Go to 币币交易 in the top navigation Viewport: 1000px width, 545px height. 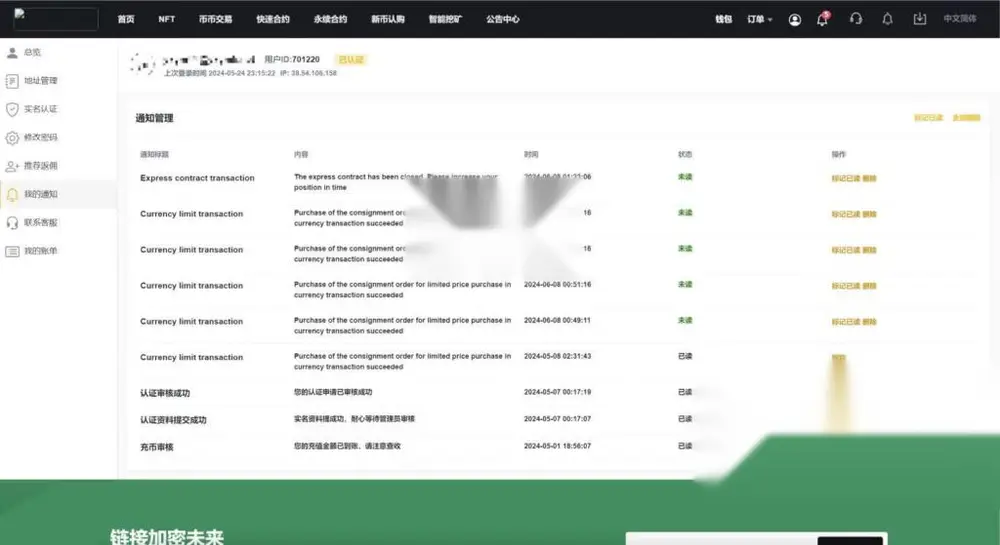pyautogui.click(x=215, y=19)
